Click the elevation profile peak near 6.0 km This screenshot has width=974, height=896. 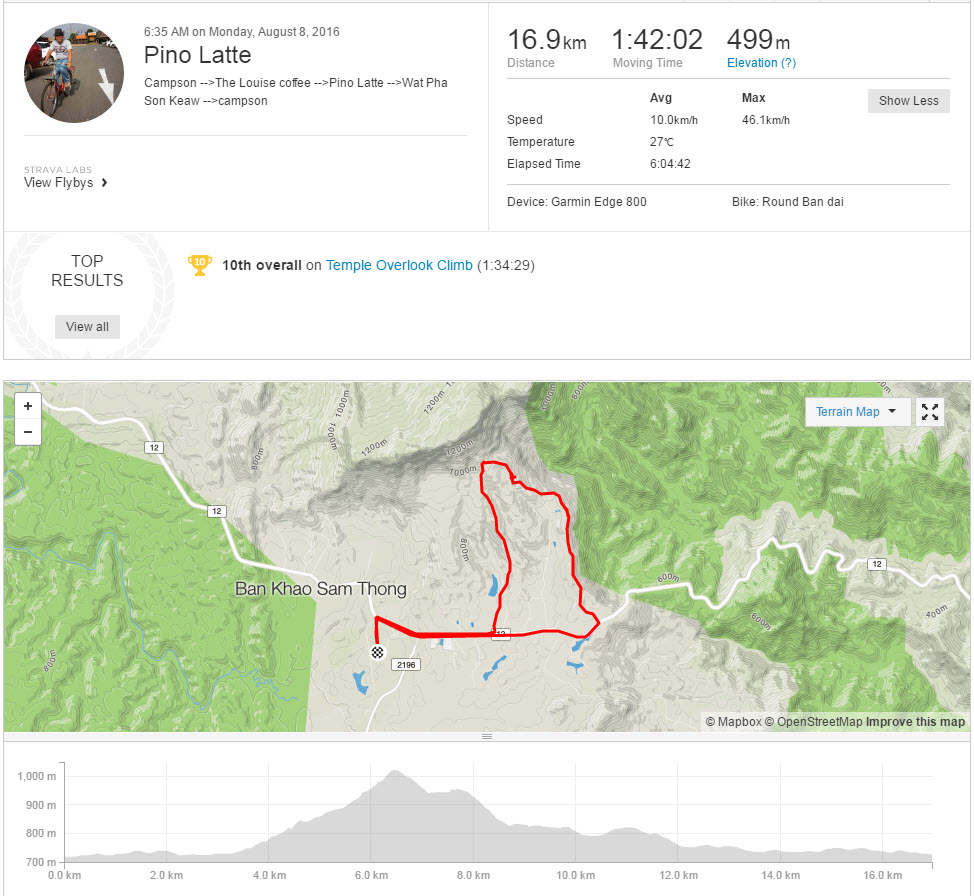[x=394, y=772]
